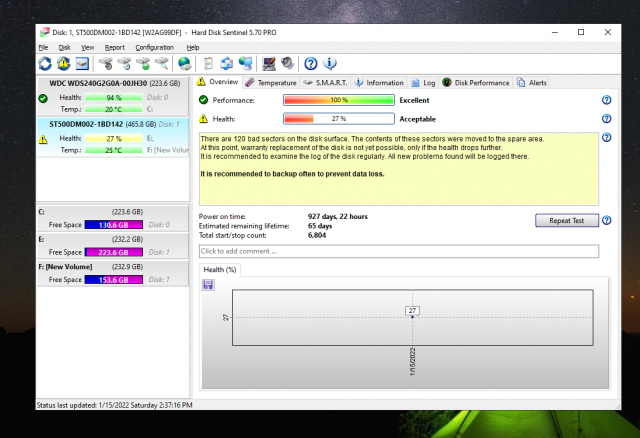Switch to the Temperature tab
640x438 pixels.
click(270, 82)
